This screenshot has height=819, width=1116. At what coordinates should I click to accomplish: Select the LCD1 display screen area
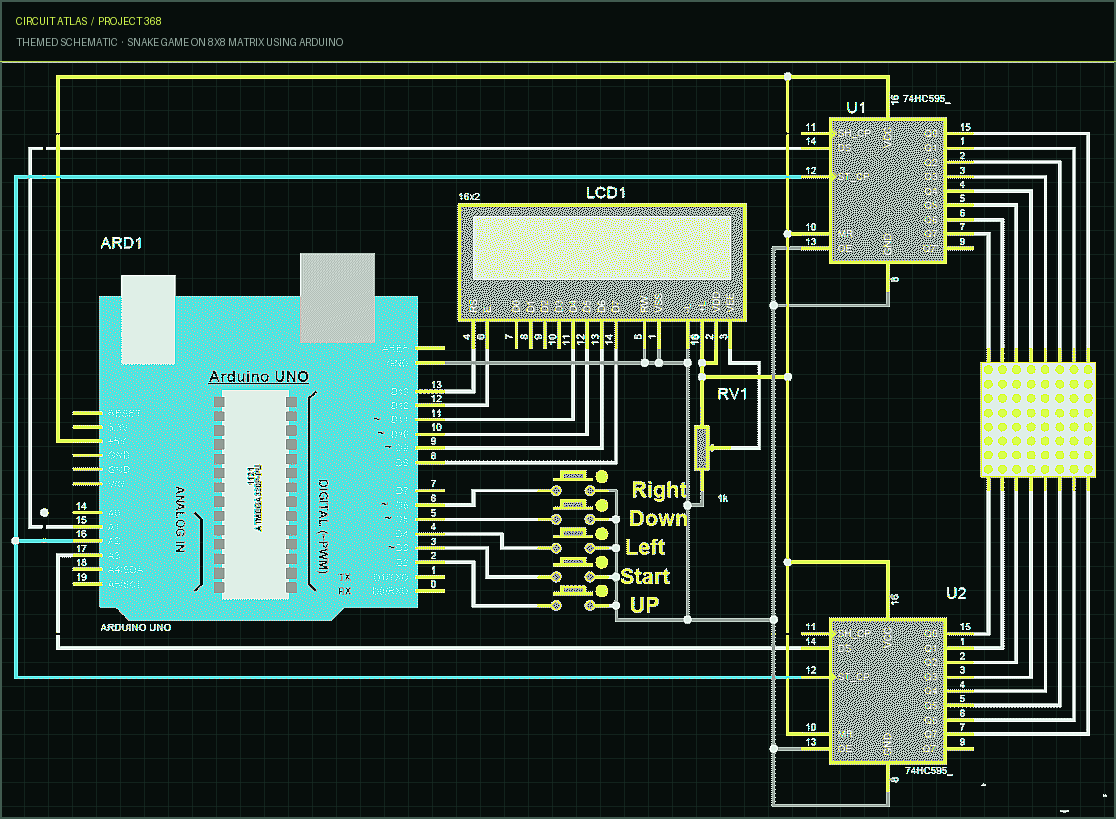pyautogui.click(x=602, y=248)
